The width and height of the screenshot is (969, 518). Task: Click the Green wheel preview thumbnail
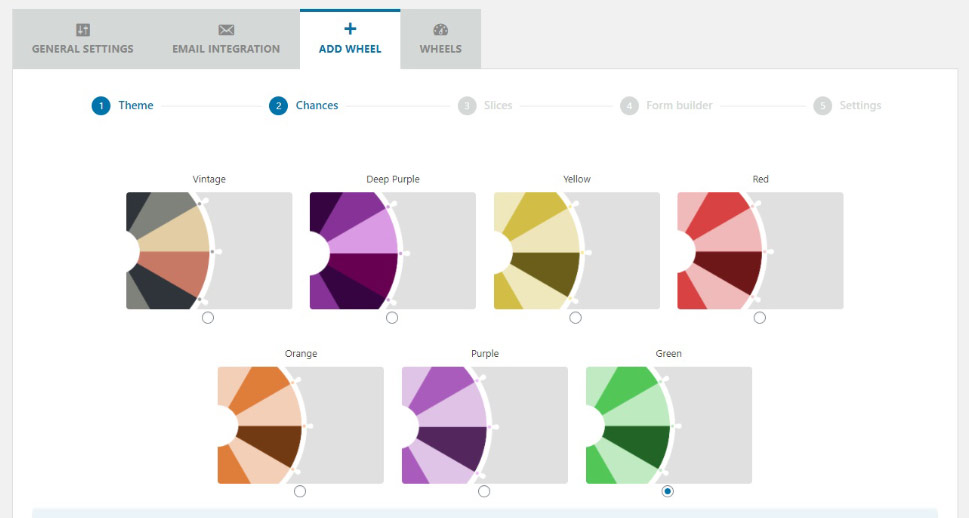(x=669, y=425)
